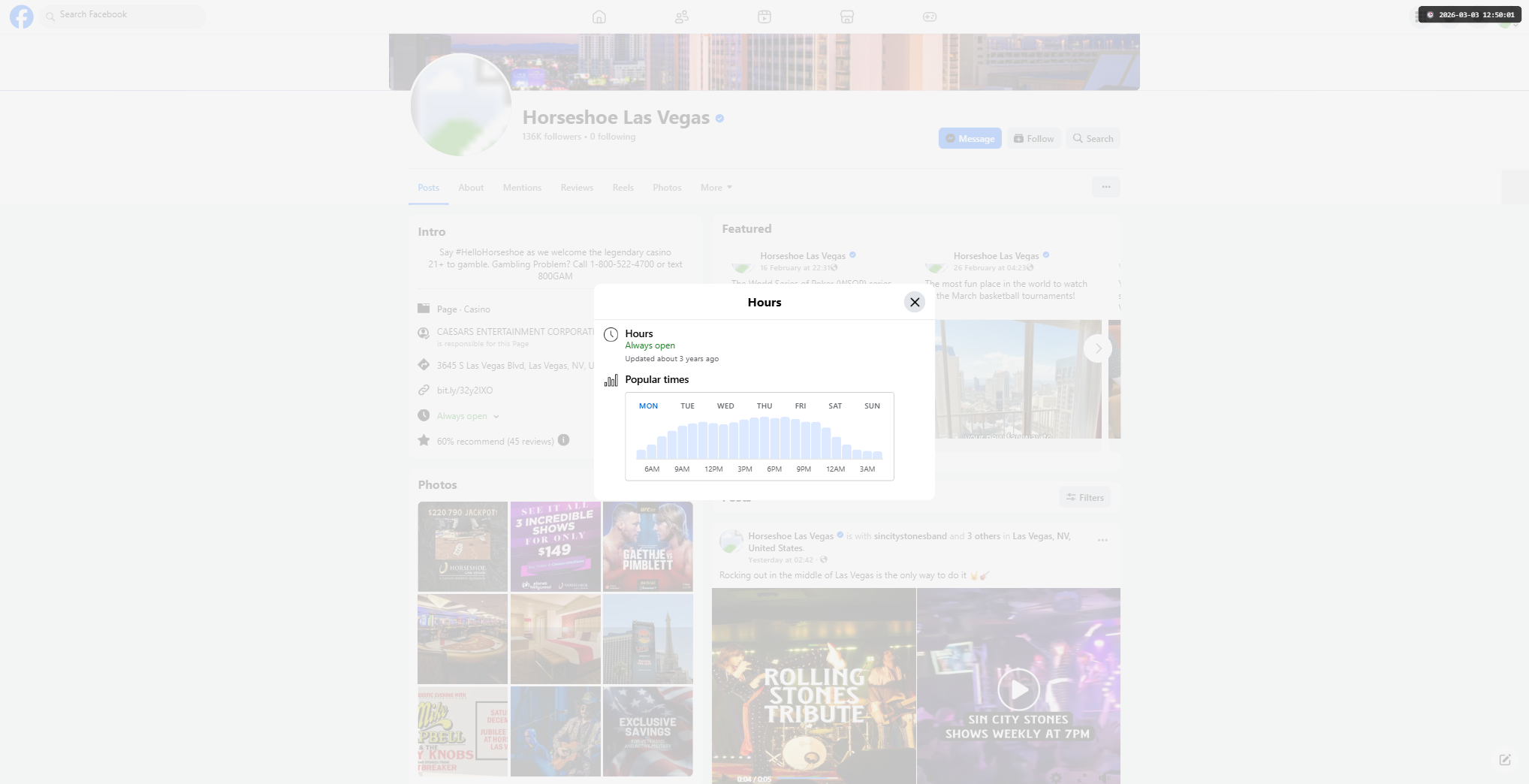
Task: Play the Sin City Stones video
Action: (1018, 689)
